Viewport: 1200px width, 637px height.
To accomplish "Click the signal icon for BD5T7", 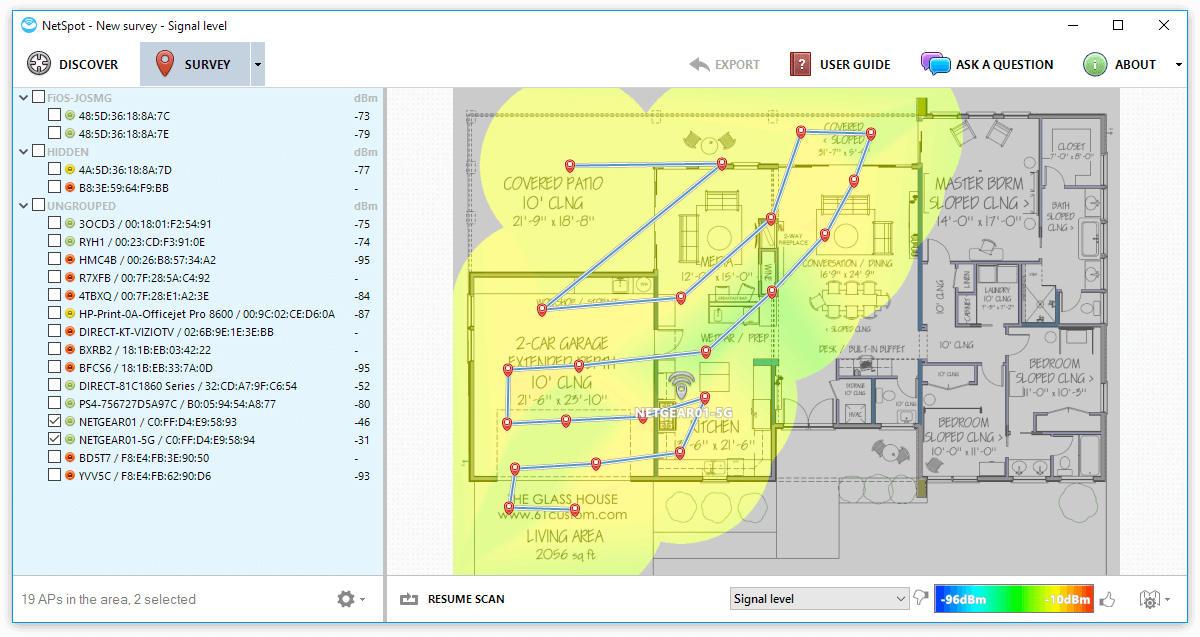I will (x=70, y=458).
